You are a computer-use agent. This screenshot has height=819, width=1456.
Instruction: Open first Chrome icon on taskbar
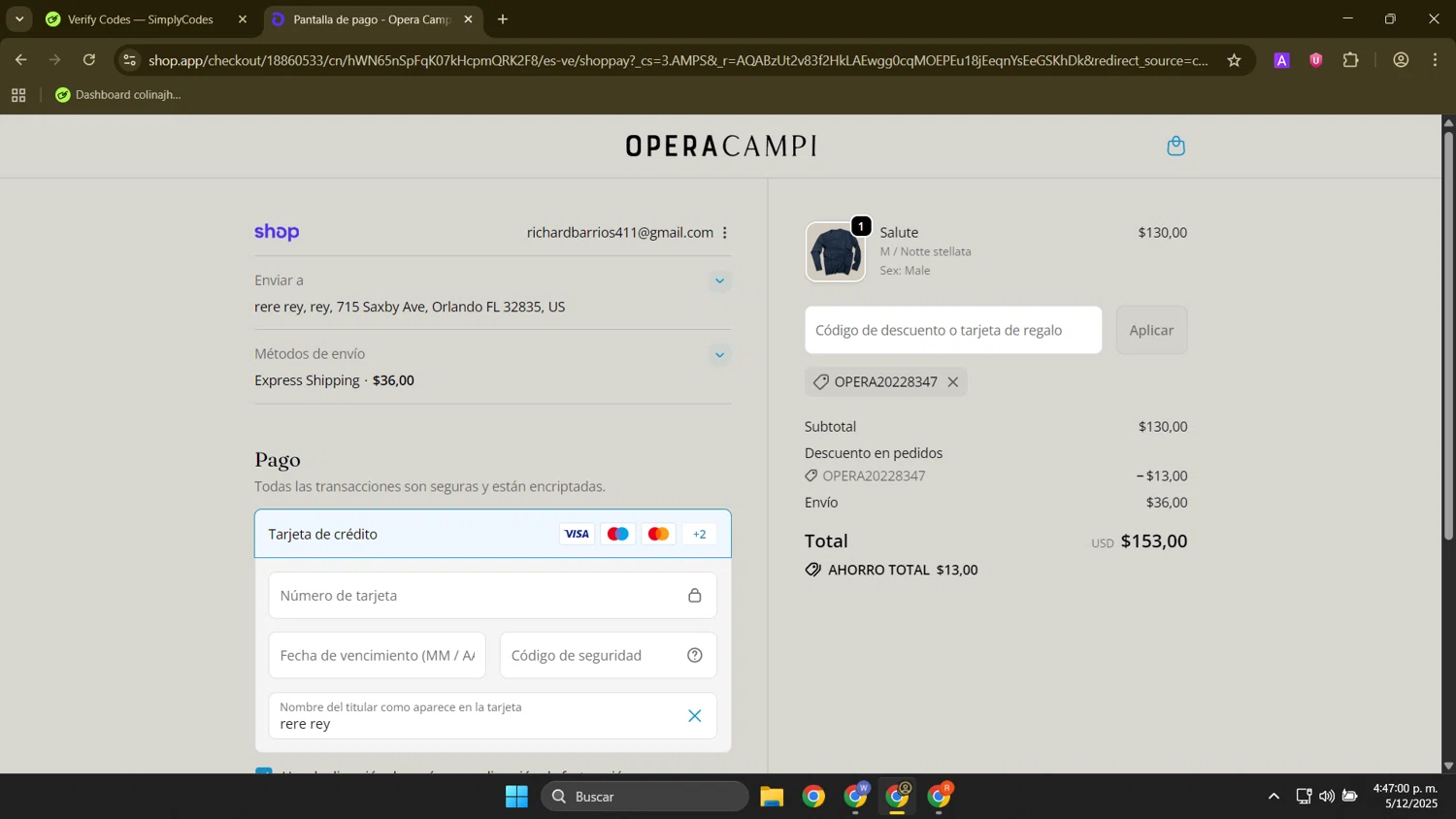(813, 797)
